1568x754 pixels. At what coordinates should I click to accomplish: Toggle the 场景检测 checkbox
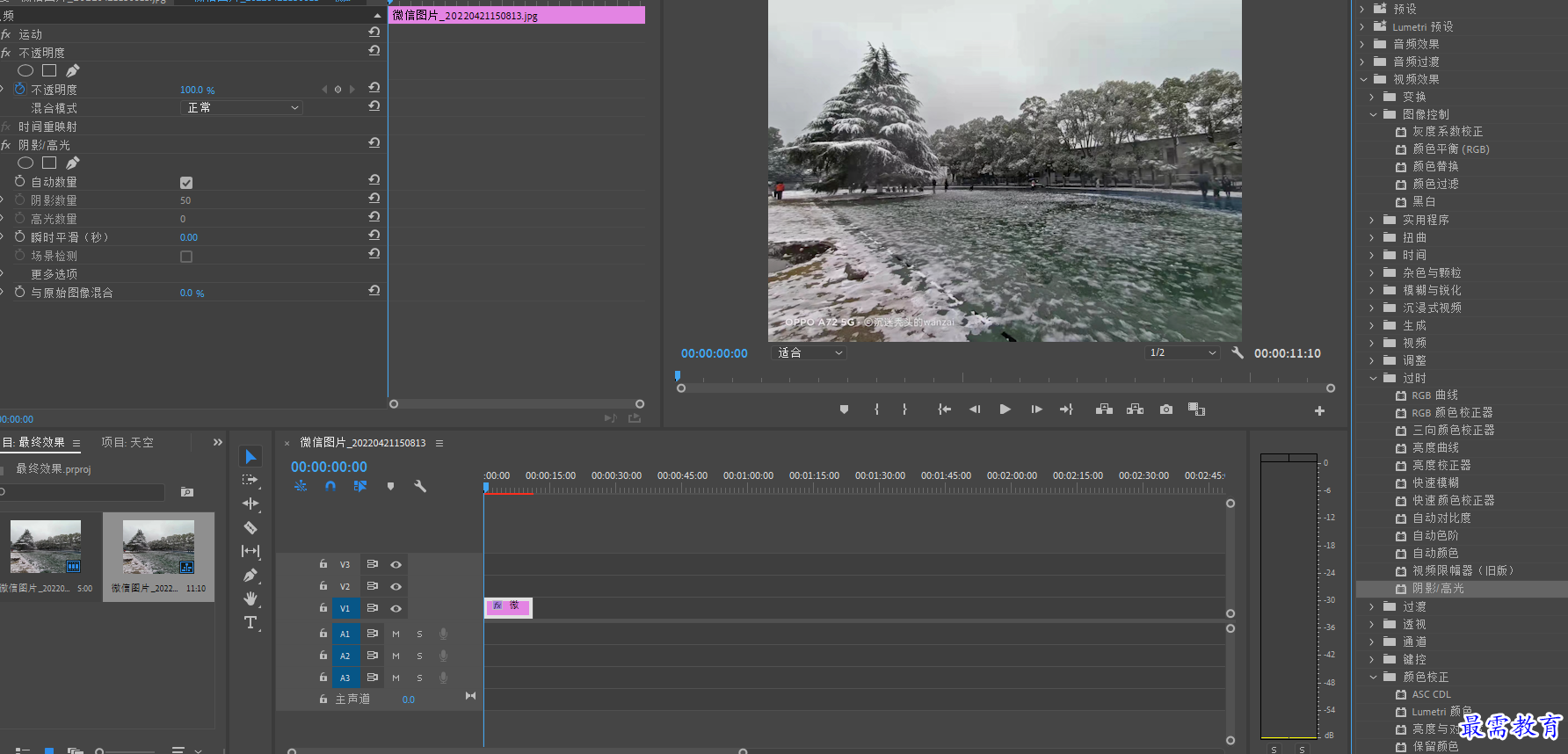186,257
